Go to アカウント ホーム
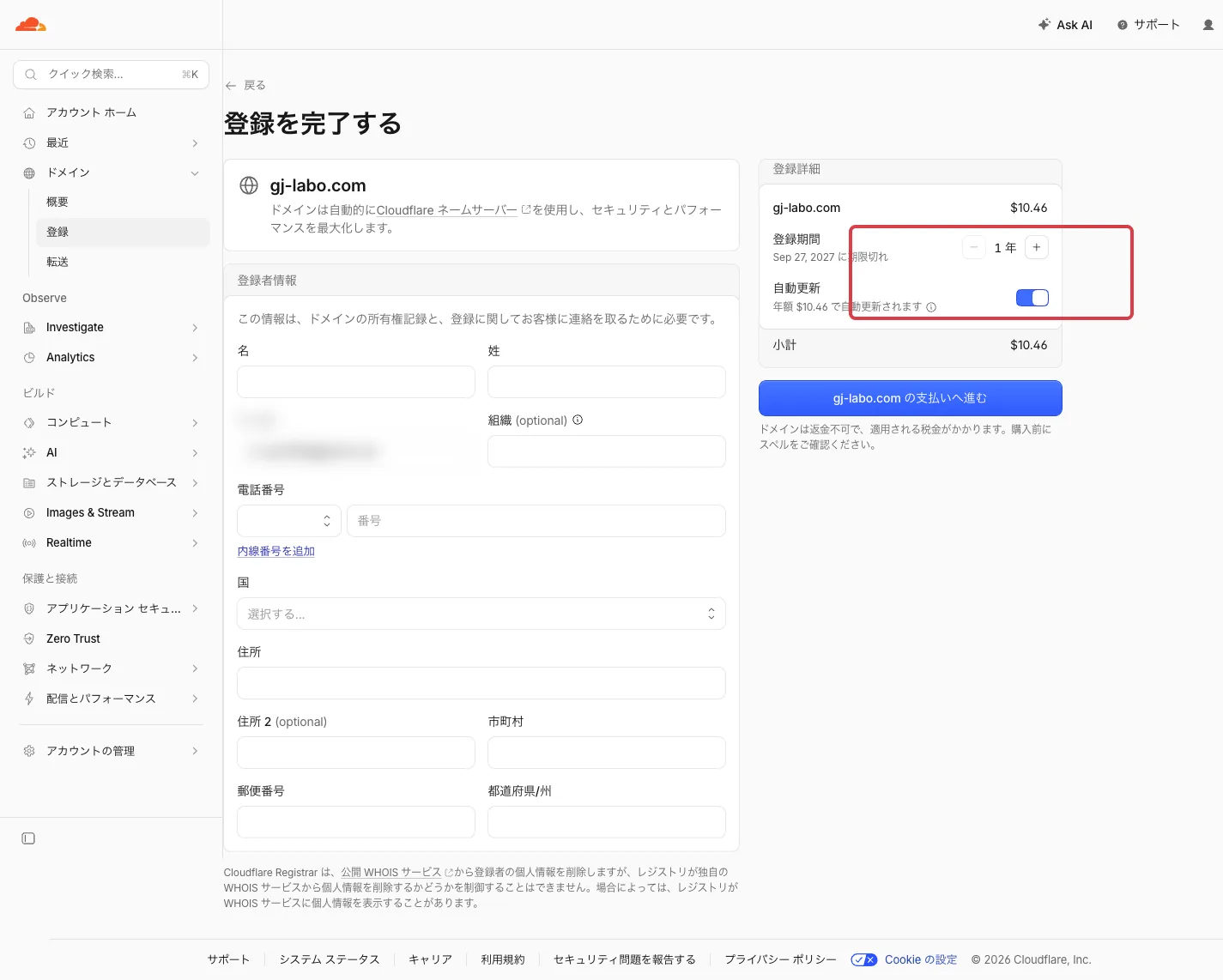1223x980 pixels. point(91,112)
